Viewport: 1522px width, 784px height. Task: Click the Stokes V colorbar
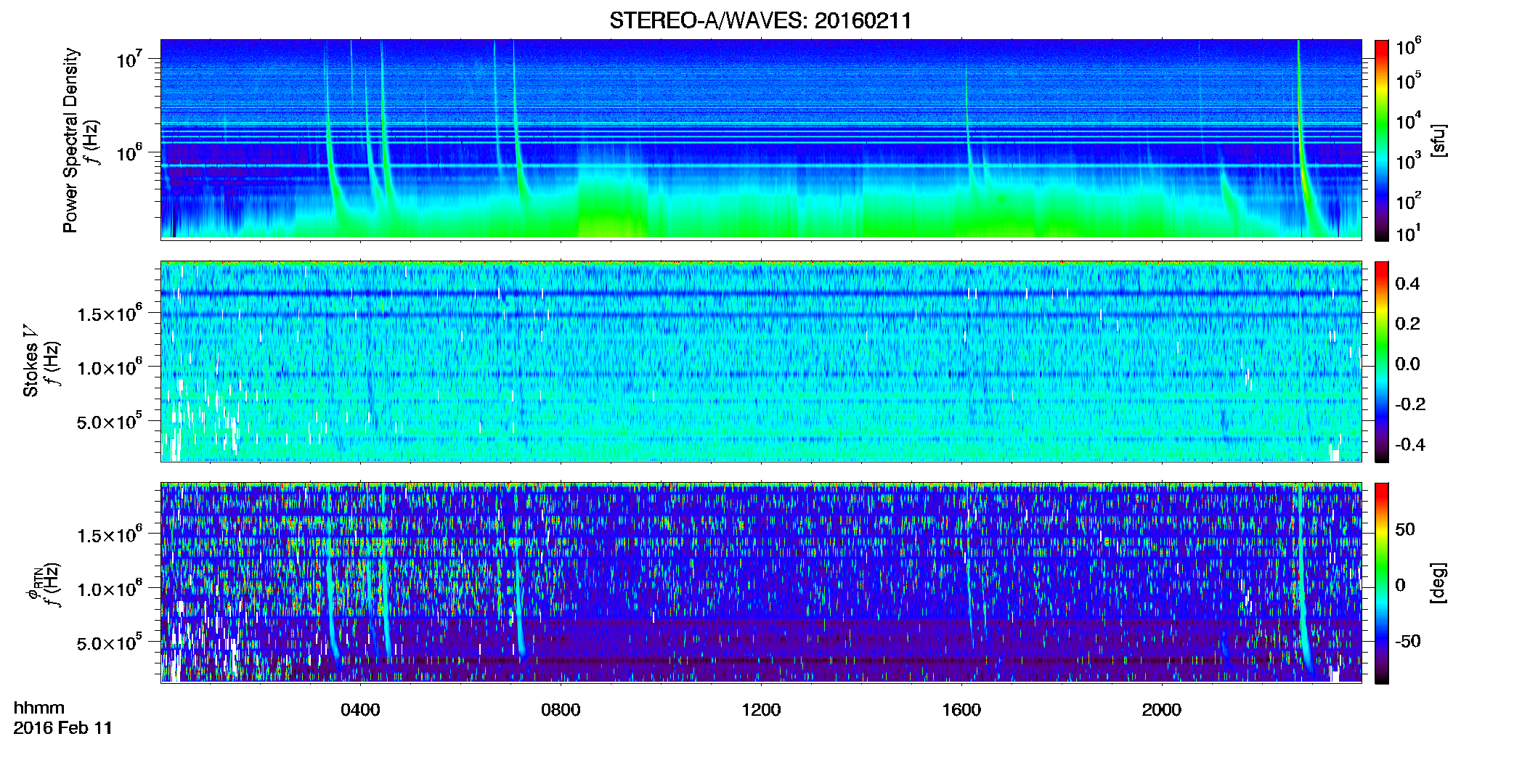[x=1382, y=362]
